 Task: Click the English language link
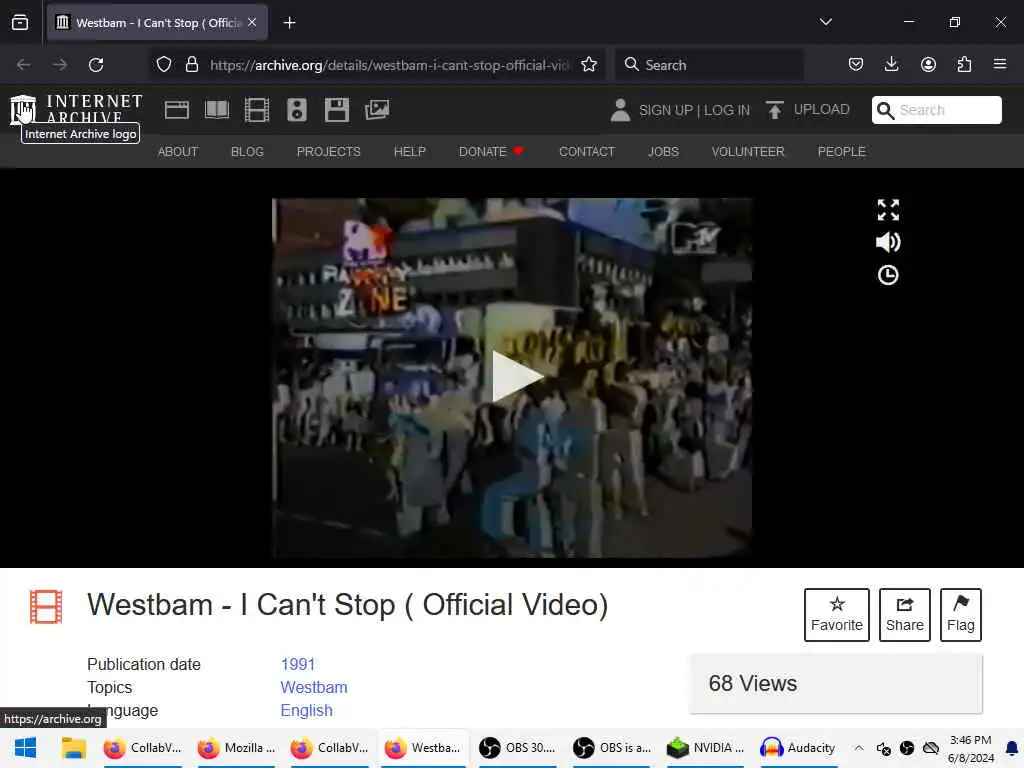pos(306,710)
